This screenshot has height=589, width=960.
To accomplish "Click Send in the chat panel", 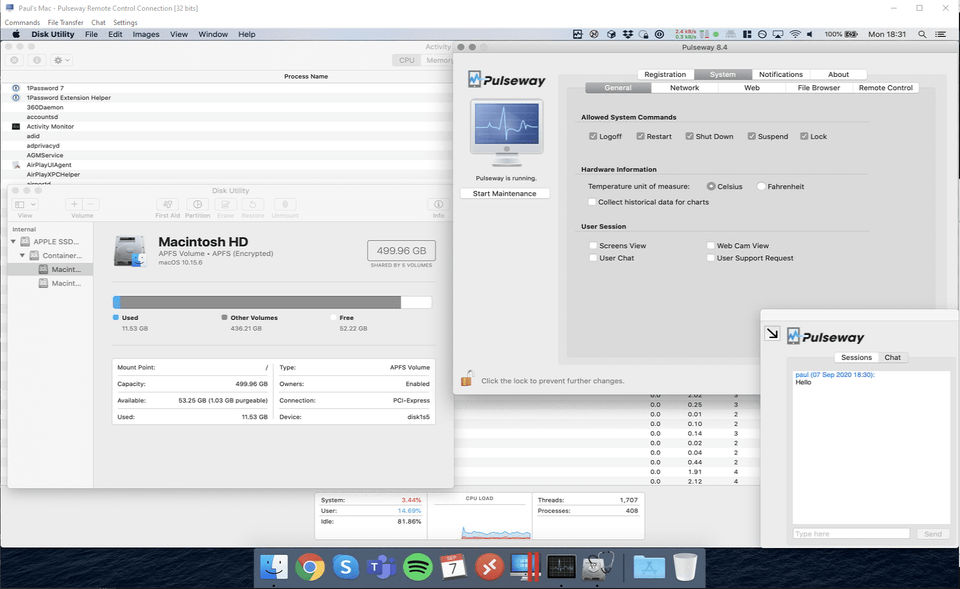I will (932, 534).
